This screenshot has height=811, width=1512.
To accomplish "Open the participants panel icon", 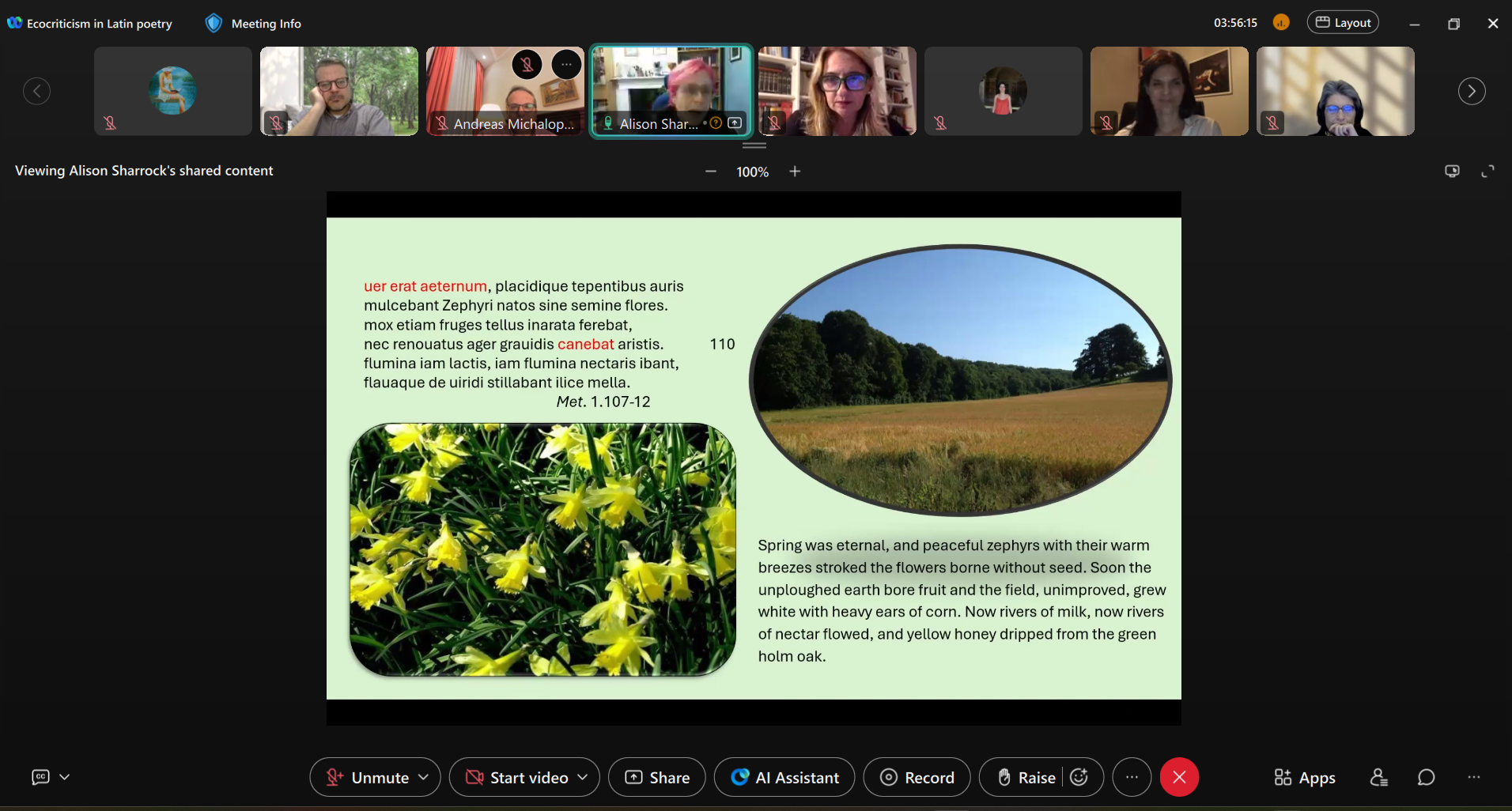I will (1379, 778).
